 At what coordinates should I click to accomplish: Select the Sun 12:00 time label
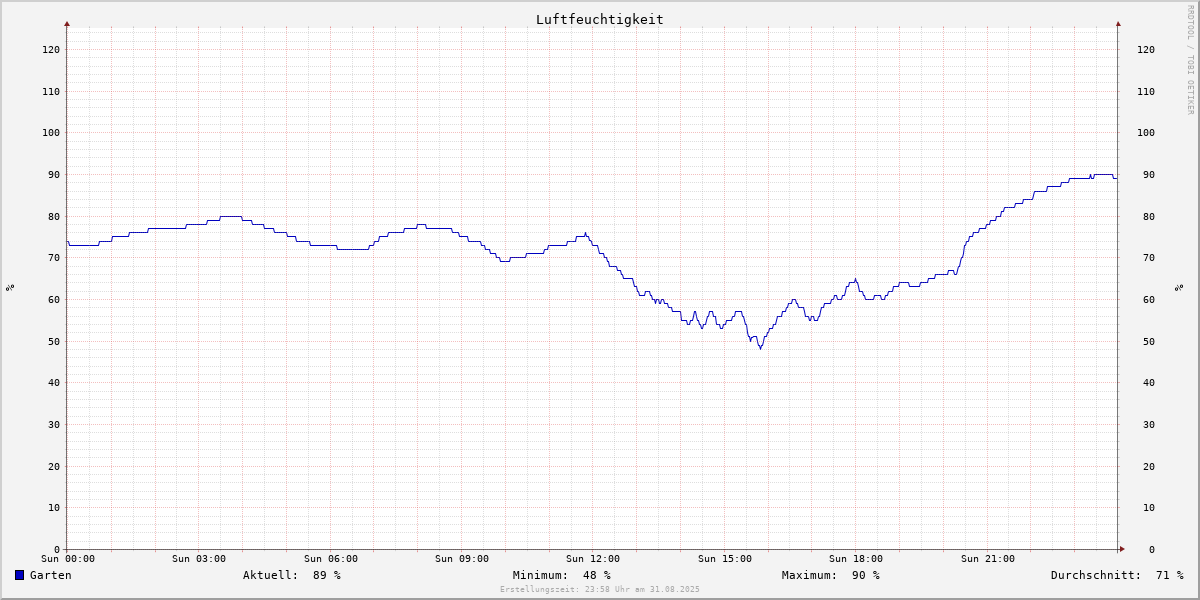pyautogui.click(x=593, y=559)
